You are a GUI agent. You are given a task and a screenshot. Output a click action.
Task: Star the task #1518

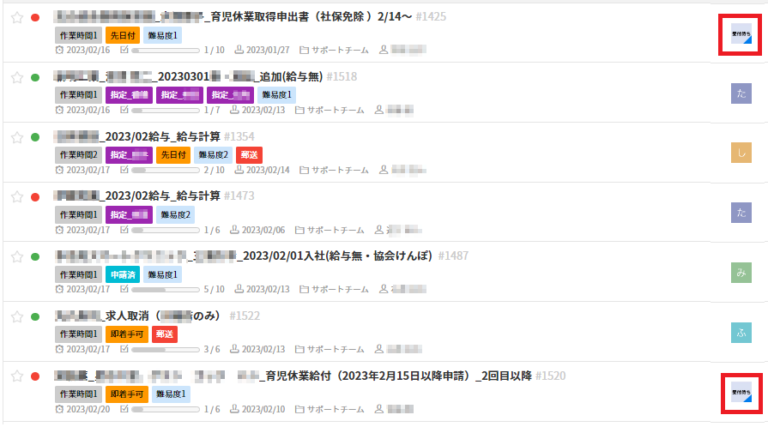pos(17,77)
